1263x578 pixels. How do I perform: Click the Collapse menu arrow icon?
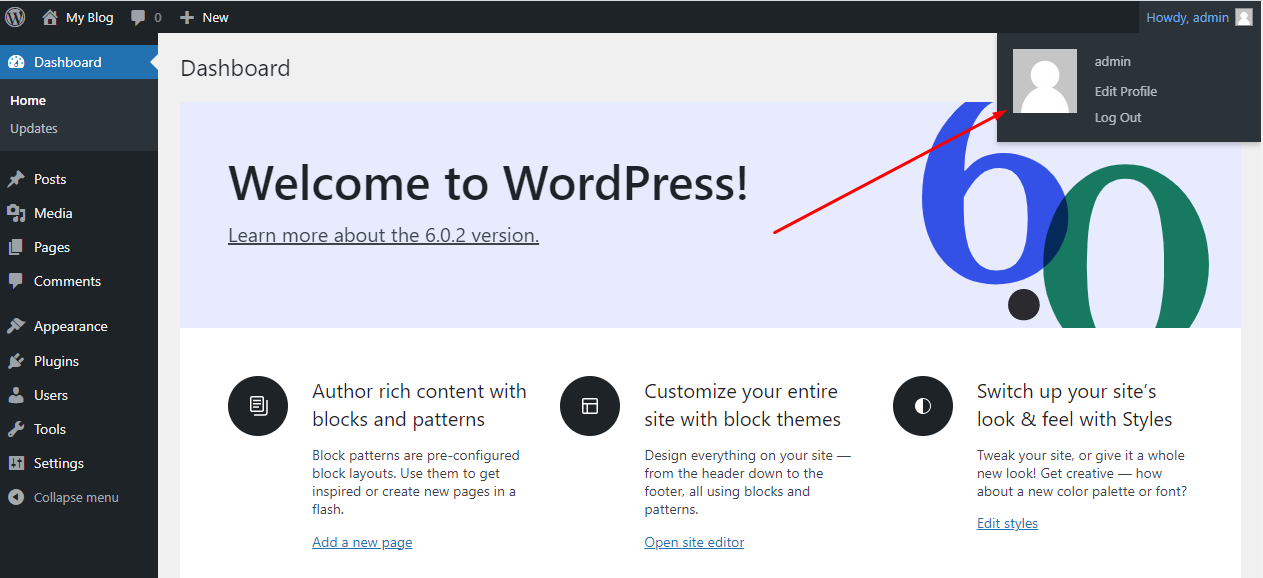pyautogui.click(x=16, y=497)
